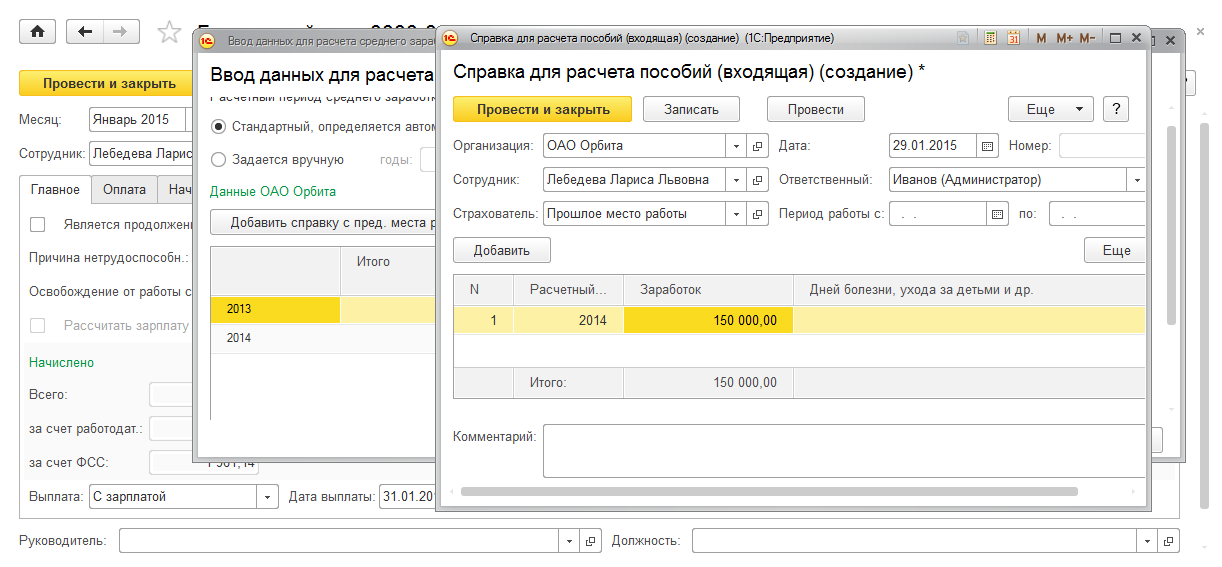The height and width of the screenshot is (567, 1222).
Task: Select 'Стандартный' calculation period radio button
Action: tap(218, 127)
